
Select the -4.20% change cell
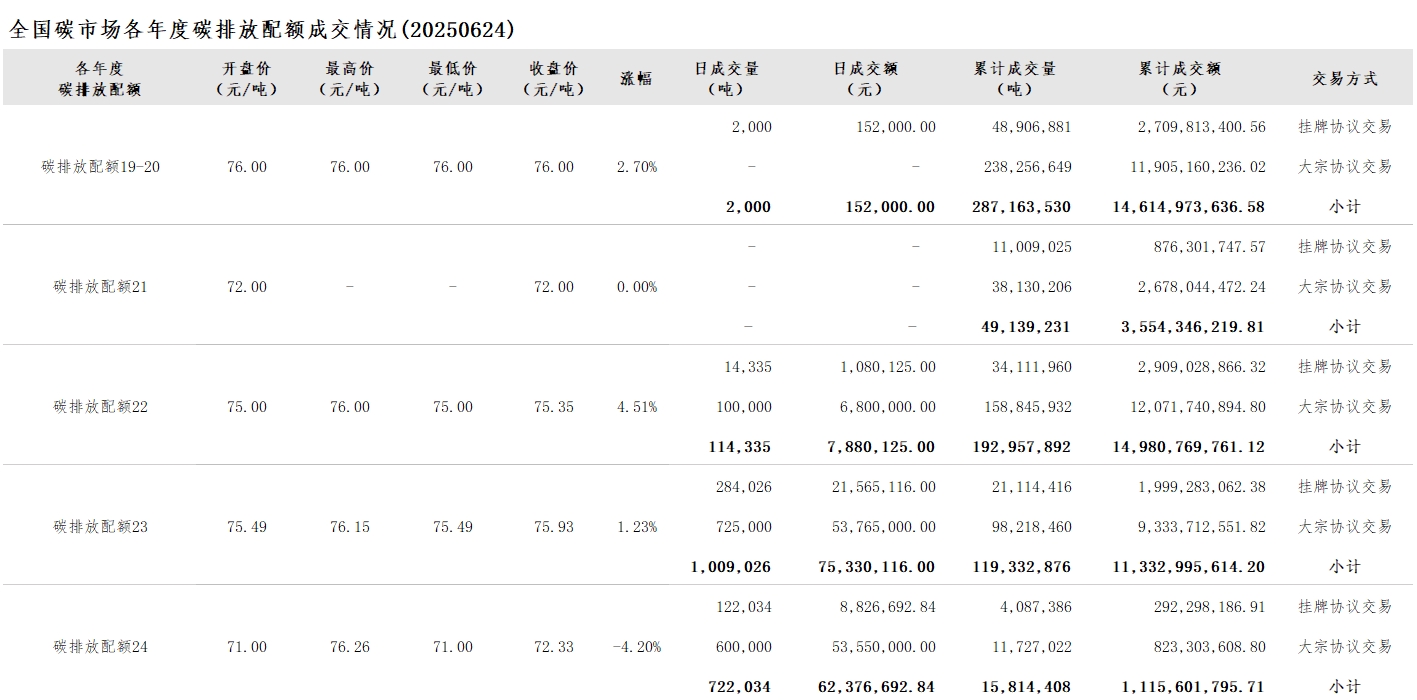click(637, 647)
